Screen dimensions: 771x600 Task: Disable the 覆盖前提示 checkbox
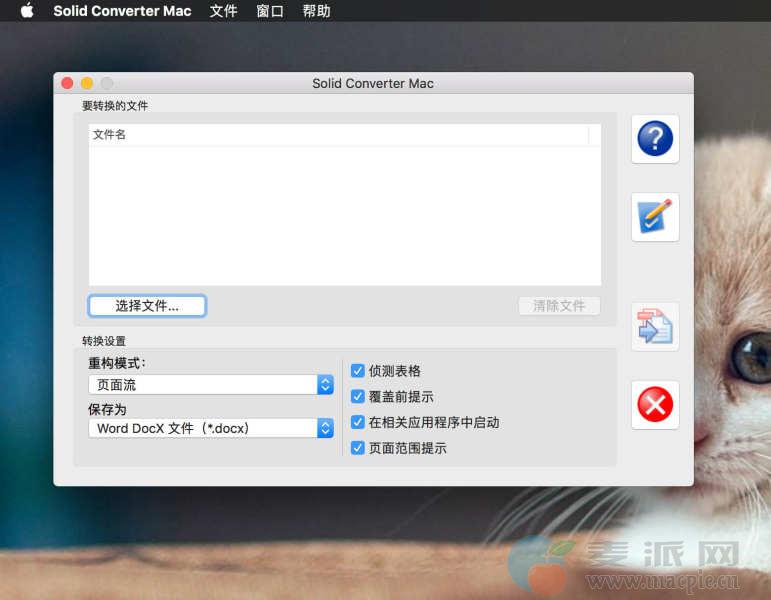pos(358,397)
